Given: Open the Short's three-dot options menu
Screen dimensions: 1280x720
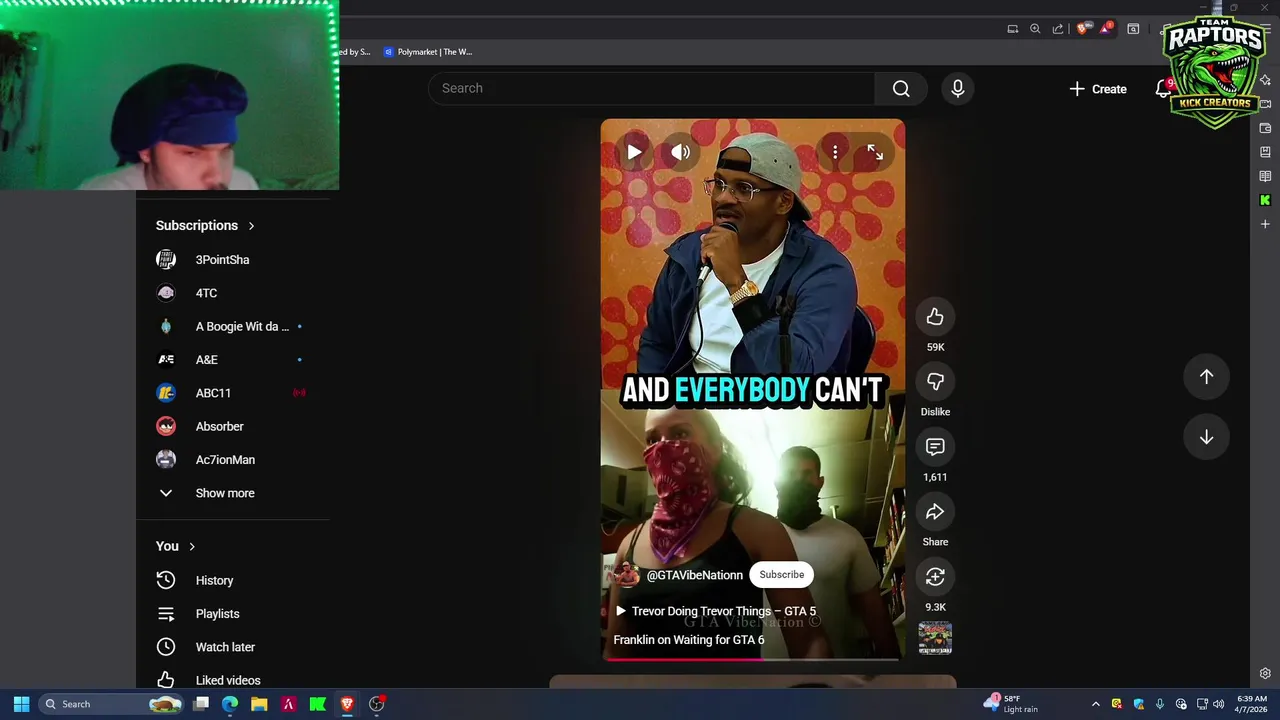Looking at the screenshot, I should point(835,152).
